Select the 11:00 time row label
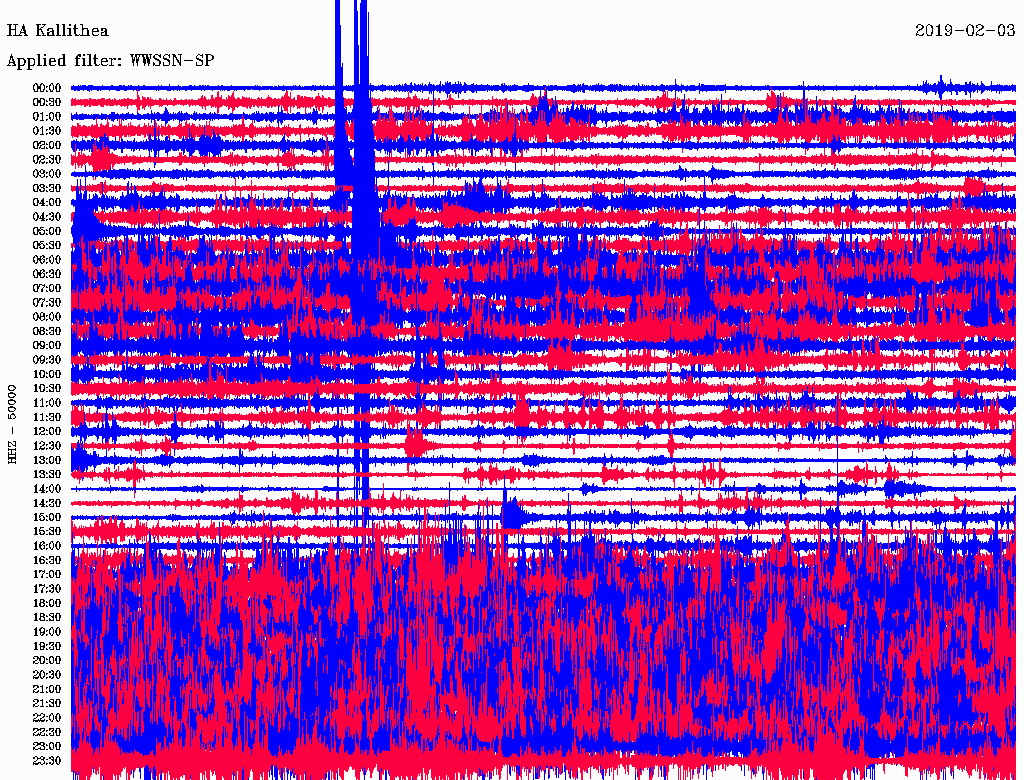This screenshot has height=780, width=1024. (47, 403)
